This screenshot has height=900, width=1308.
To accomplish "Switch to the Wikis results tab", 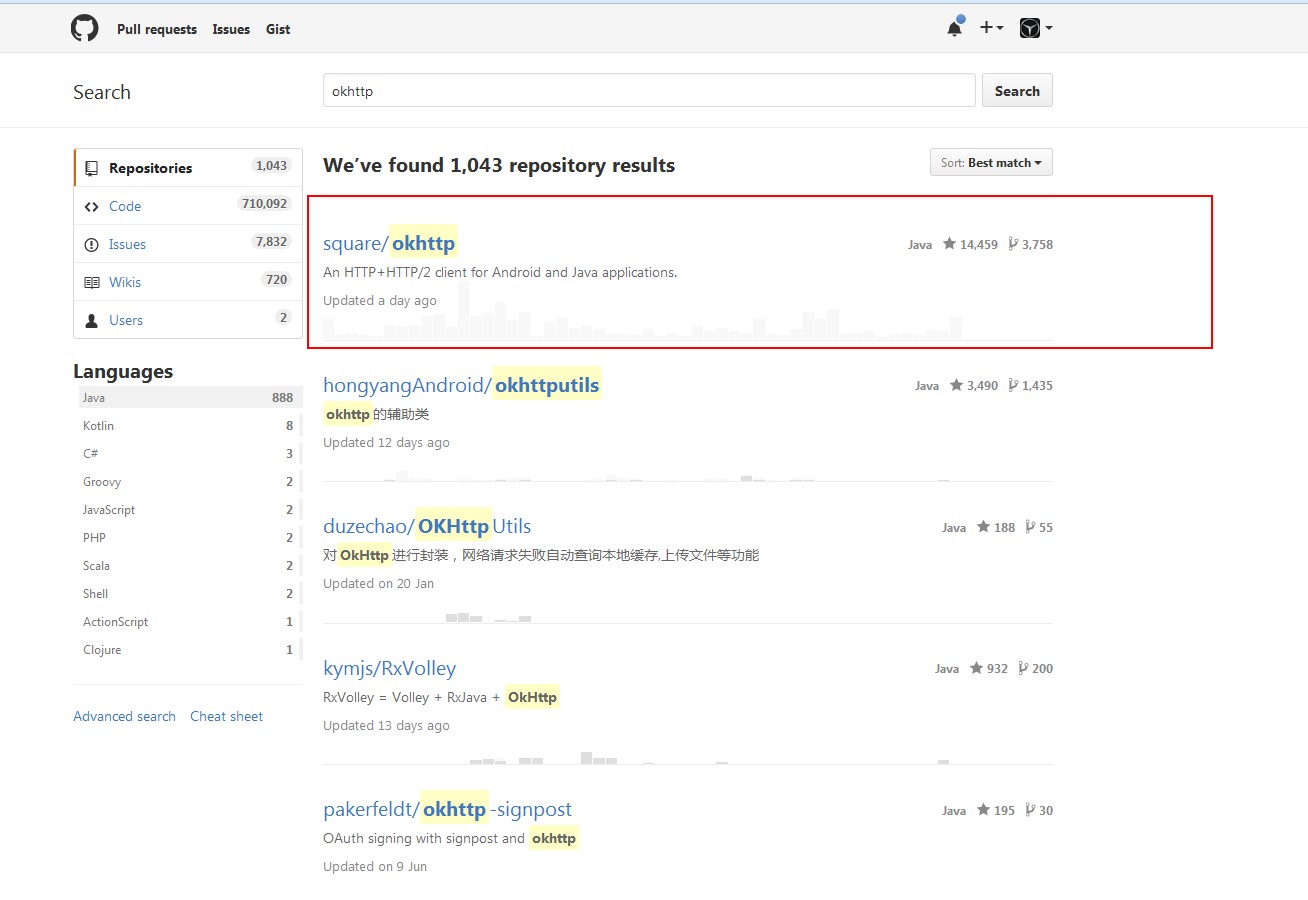I will pyautogui.click(x=125, y=282).
